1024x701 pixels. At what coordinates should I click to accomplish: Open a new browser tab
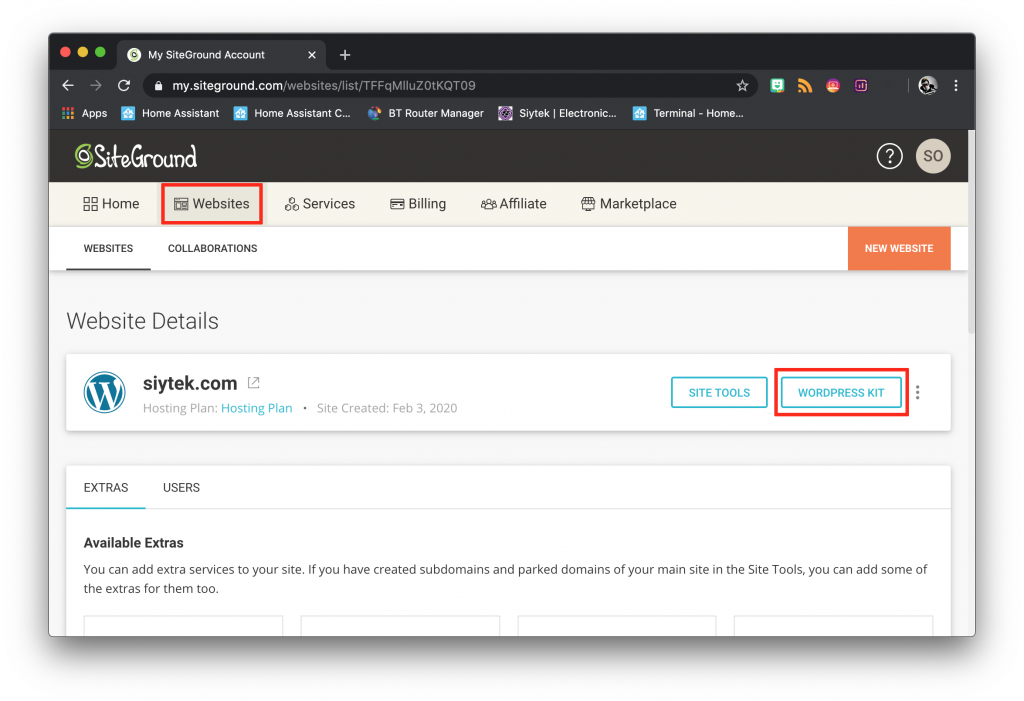point(345,55)
